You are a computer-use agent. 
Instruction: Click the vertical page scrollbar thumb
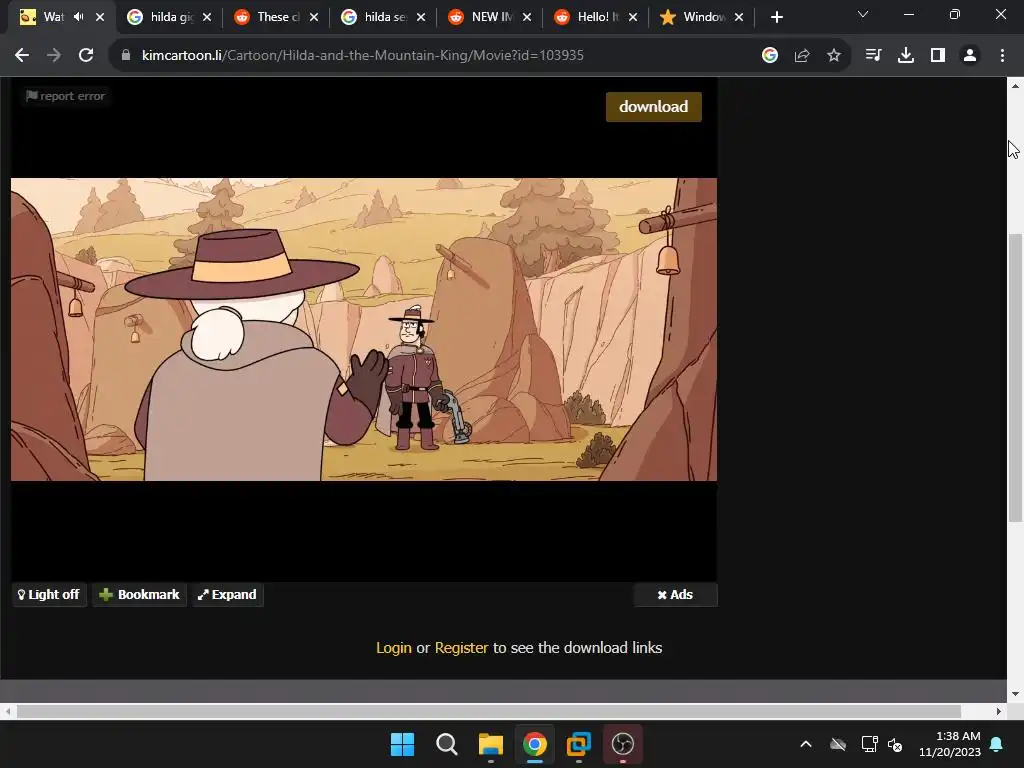pyautogui.click(x=1015, y=377)
